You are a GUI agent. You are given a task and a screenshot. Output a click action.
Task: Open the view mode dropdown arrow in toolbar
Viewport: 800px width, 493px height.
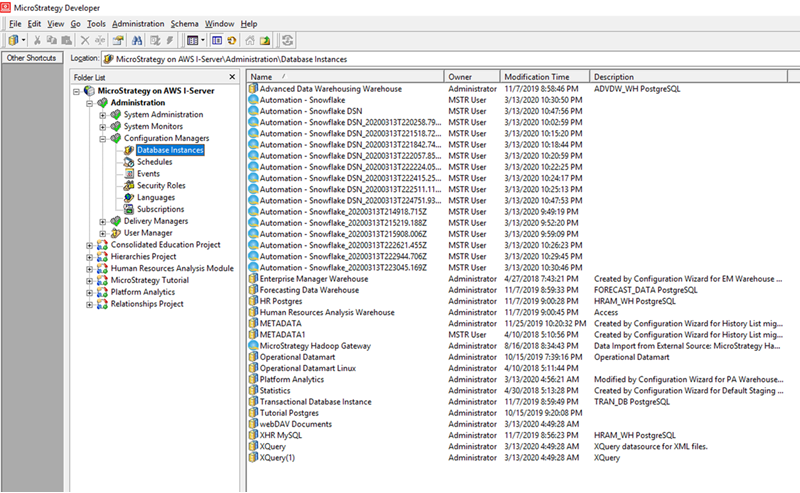[x=204, y=41]
